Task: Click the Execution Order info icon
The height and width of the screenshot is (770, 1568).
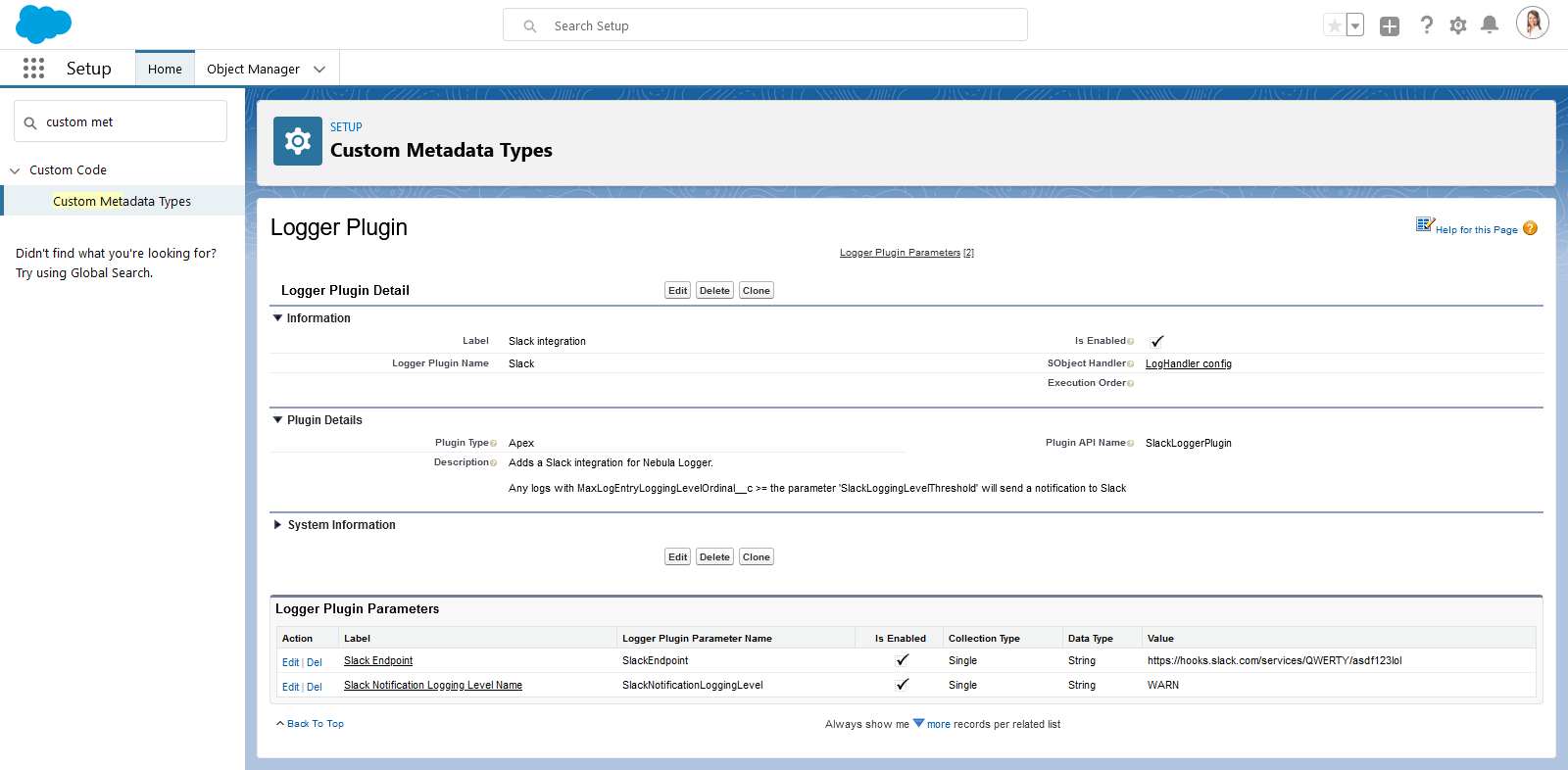Action: pos(1130,384)
